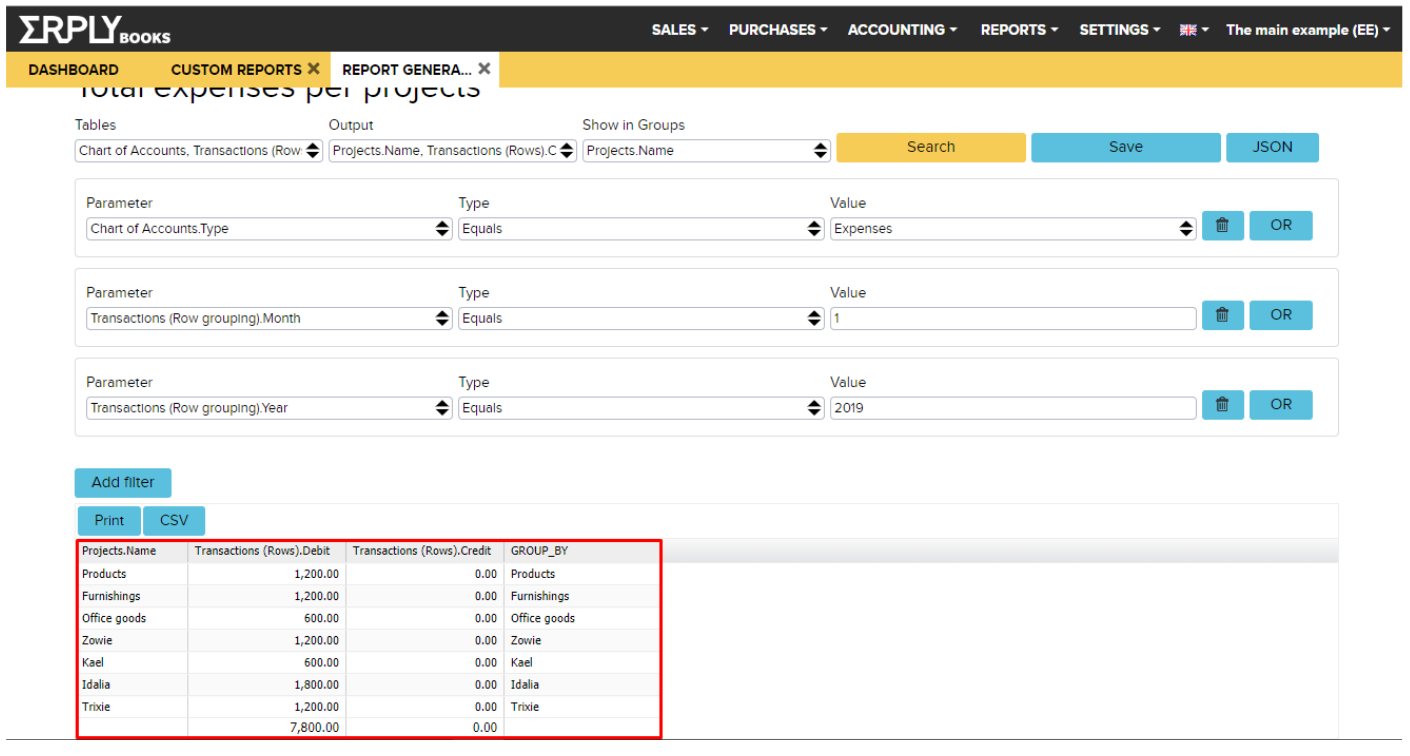Image resolution: width=1410 pixels, height=756 pixels.
Task: Click Office goods in the GROUP_BY column
Action: coord(543,618)
